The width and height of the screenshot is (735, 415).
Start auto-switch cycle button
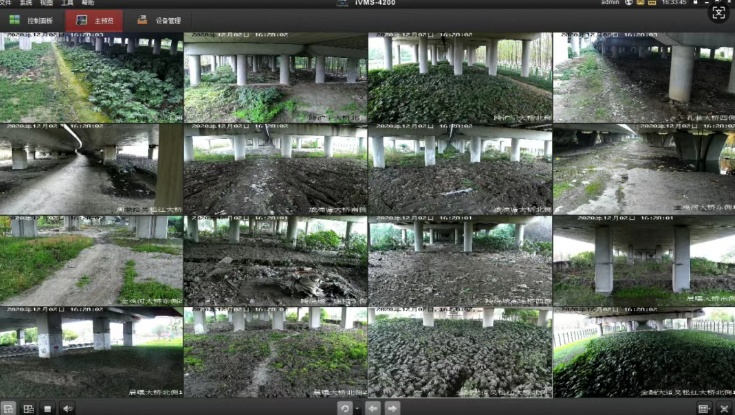point(343,408)
